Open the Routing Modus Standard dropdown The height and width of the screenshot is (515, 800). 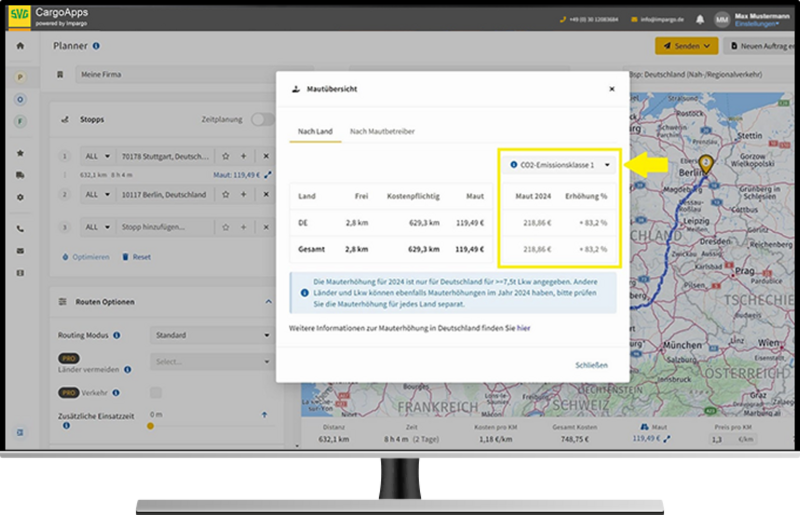(x=211, y=335)
